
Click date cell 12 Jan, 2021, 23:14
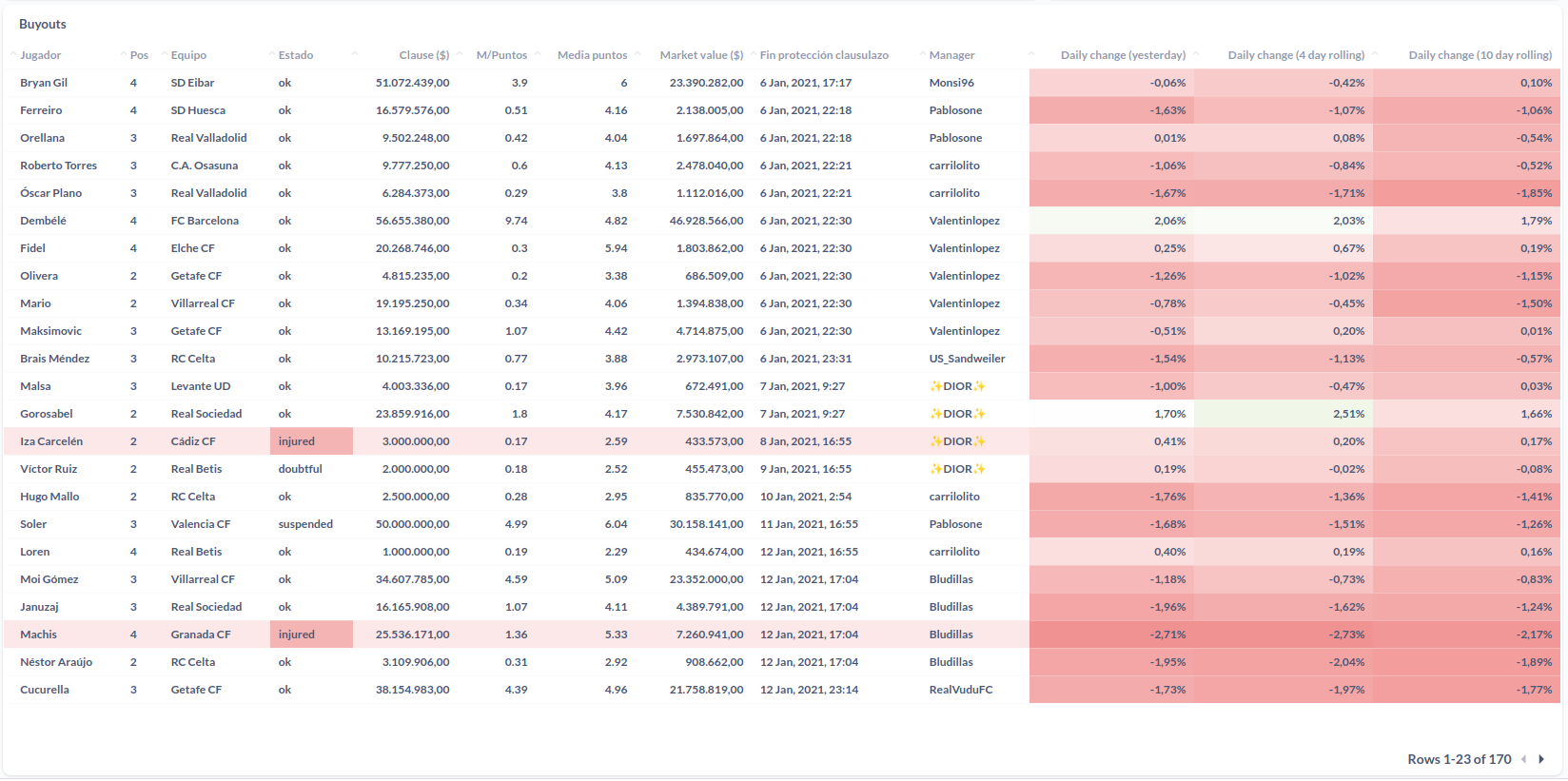(x=809, y=690)
